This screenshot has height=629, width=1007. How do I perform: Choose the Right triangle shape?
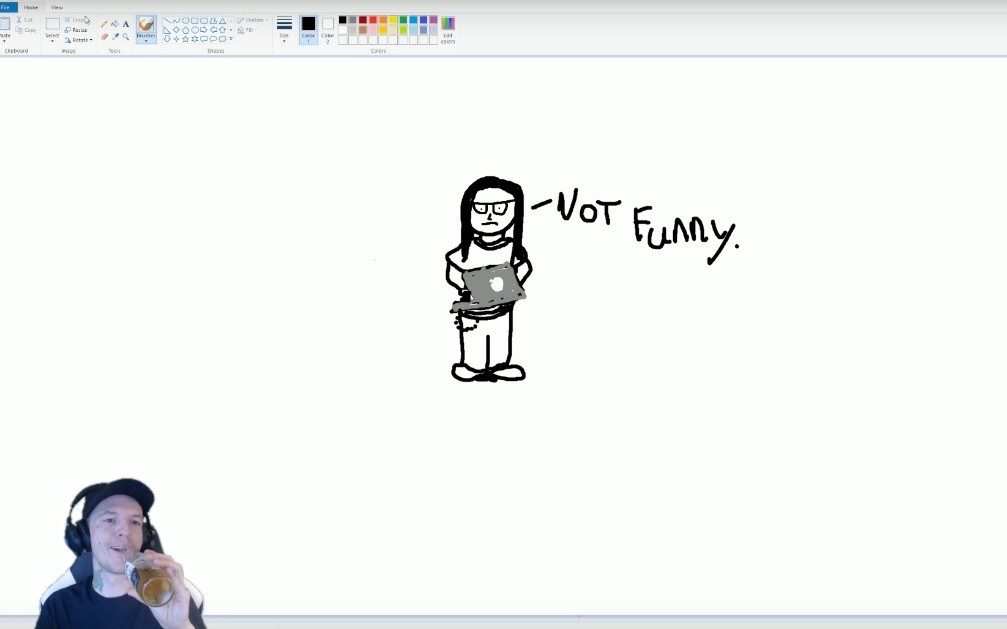click(x=167, y=30)
